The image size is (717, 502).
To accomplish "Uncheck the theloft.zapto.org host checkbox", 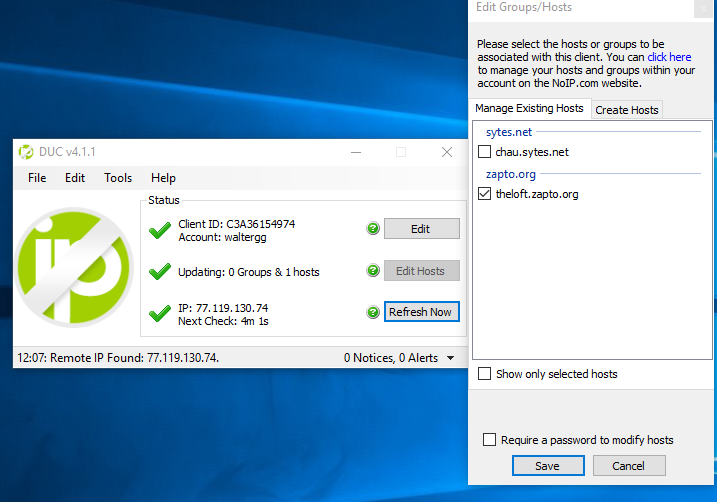I will click(484, 193).
